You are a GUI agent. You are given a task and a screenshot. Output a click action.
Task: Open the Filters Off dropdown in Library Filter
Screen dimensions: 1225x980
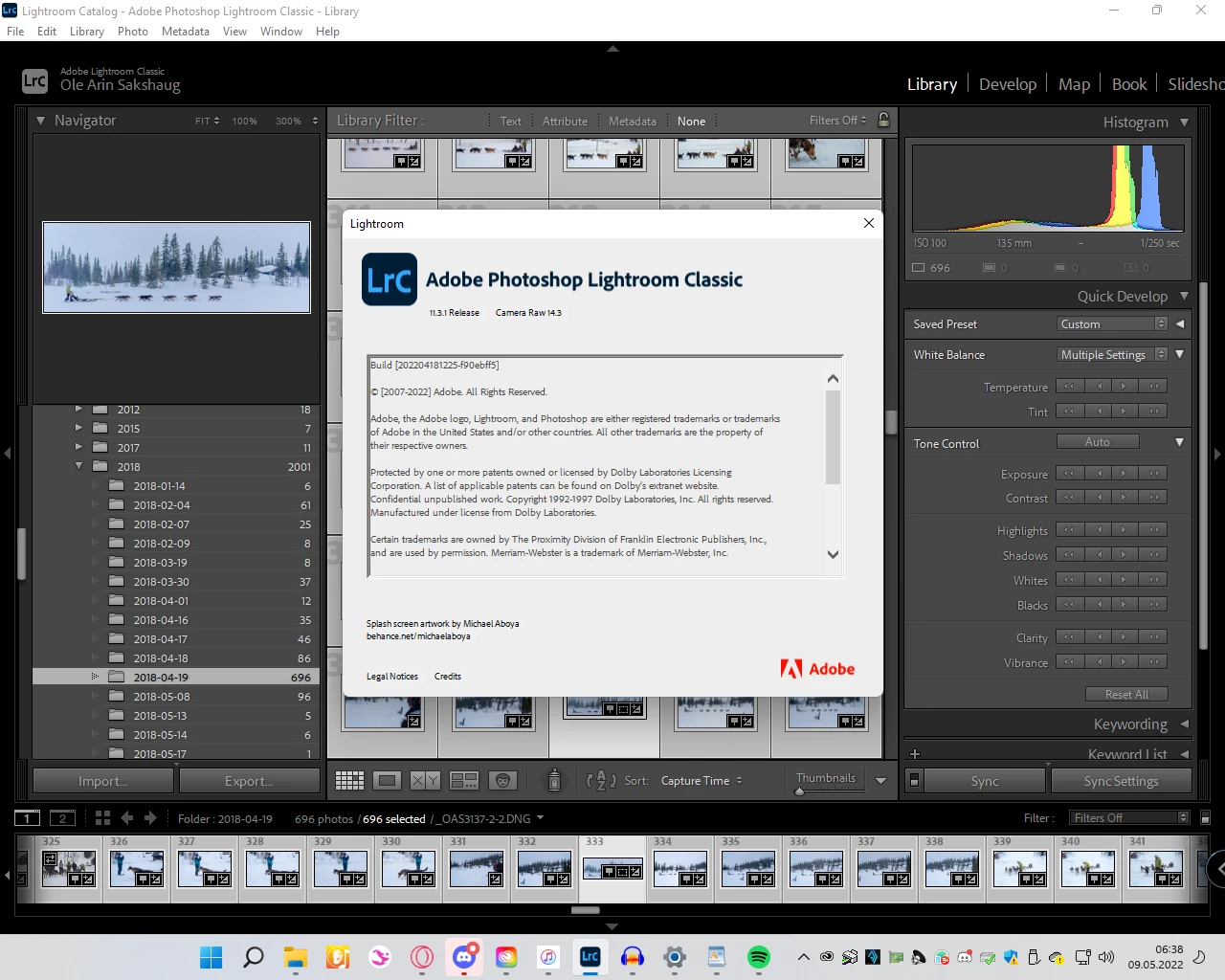pyautogui.click(x=837, y=121)
